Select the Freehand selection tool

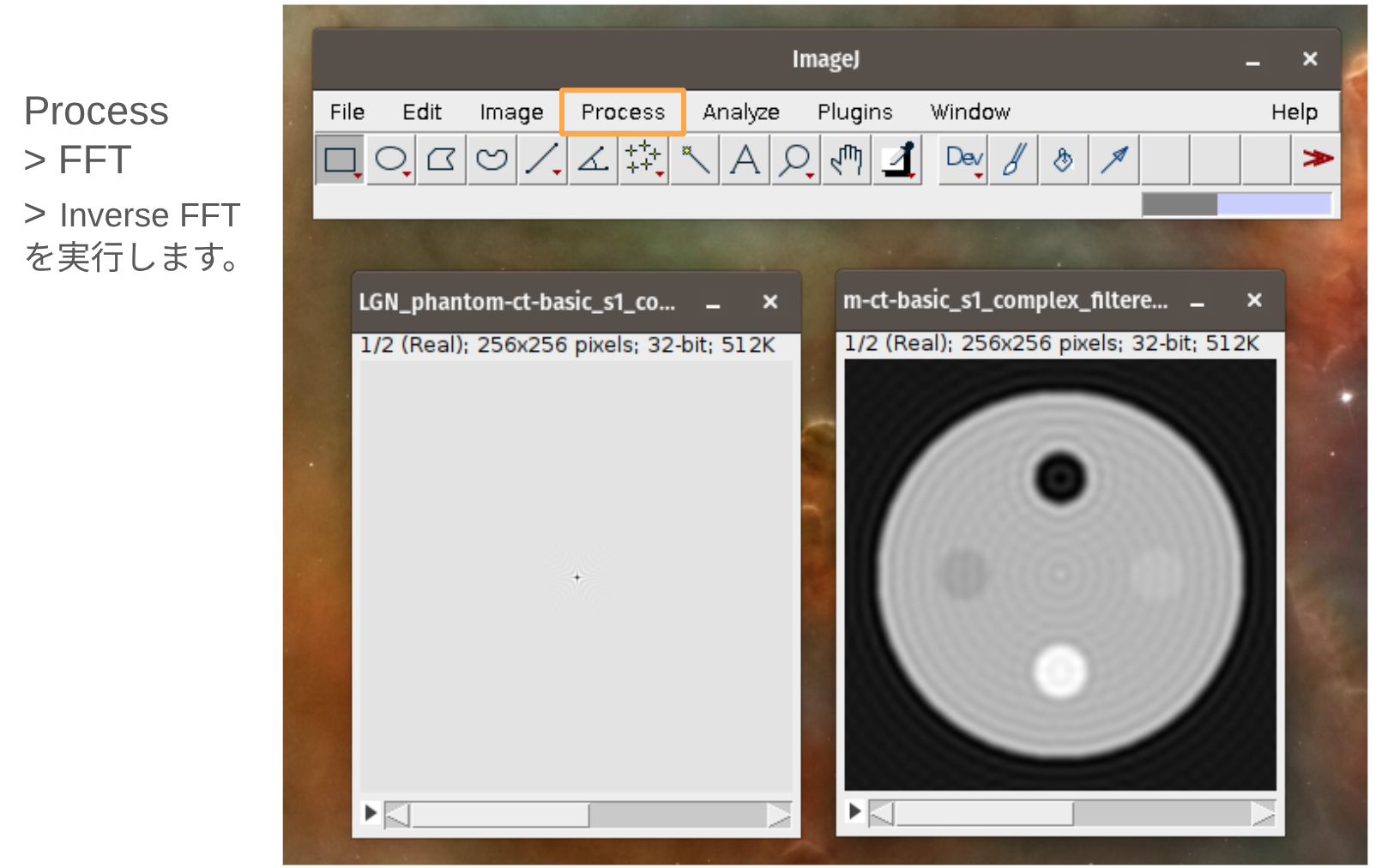coord(492,160)
